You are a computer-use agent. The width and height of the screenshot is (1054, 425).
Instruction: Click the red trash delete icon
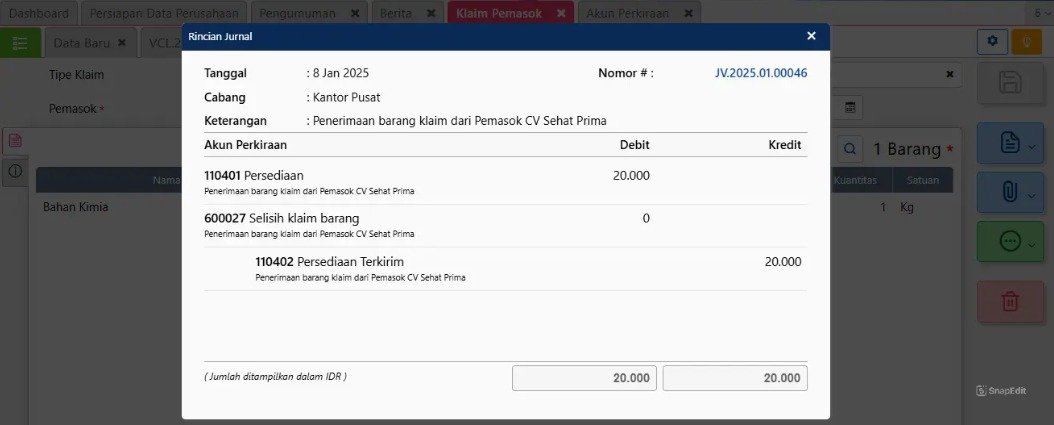[x=1010, y=301]
